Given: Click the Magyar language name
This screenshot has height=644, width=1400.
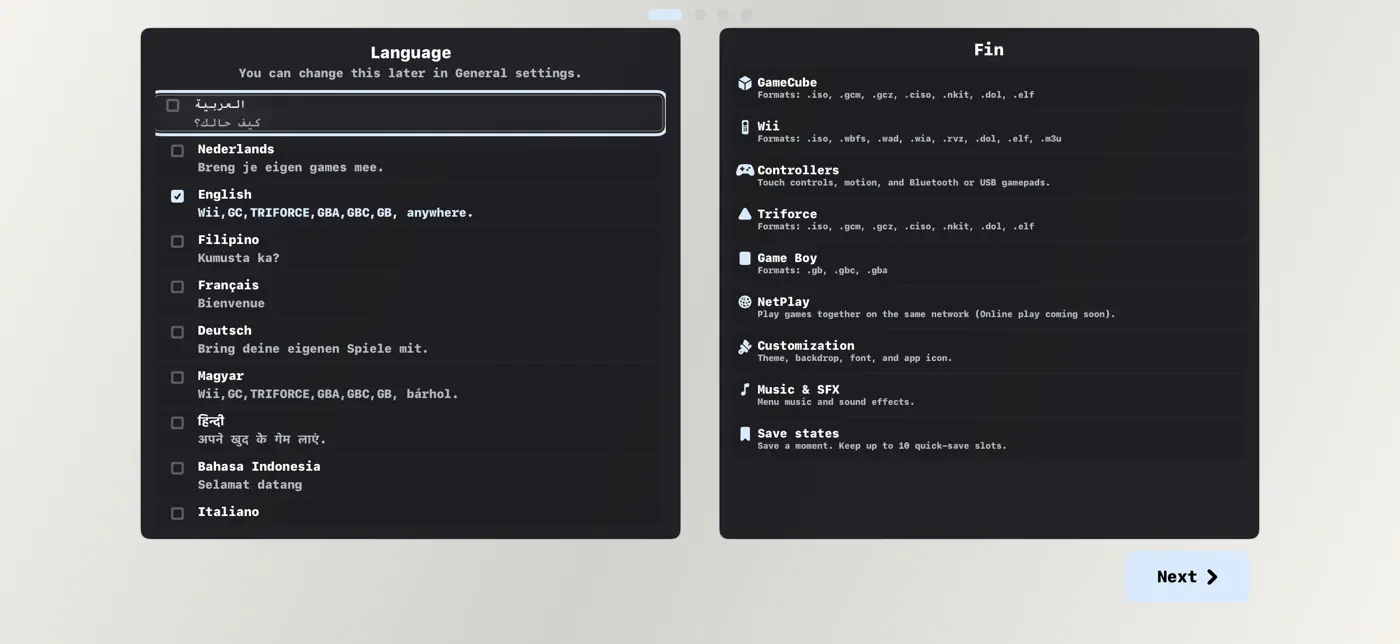Looking at the screenshot, I should tap(220, 376).
